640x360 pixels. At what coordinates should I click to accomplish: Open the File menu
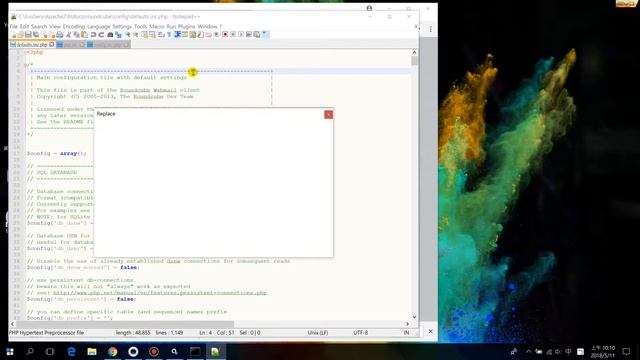(x=13, y=27)
